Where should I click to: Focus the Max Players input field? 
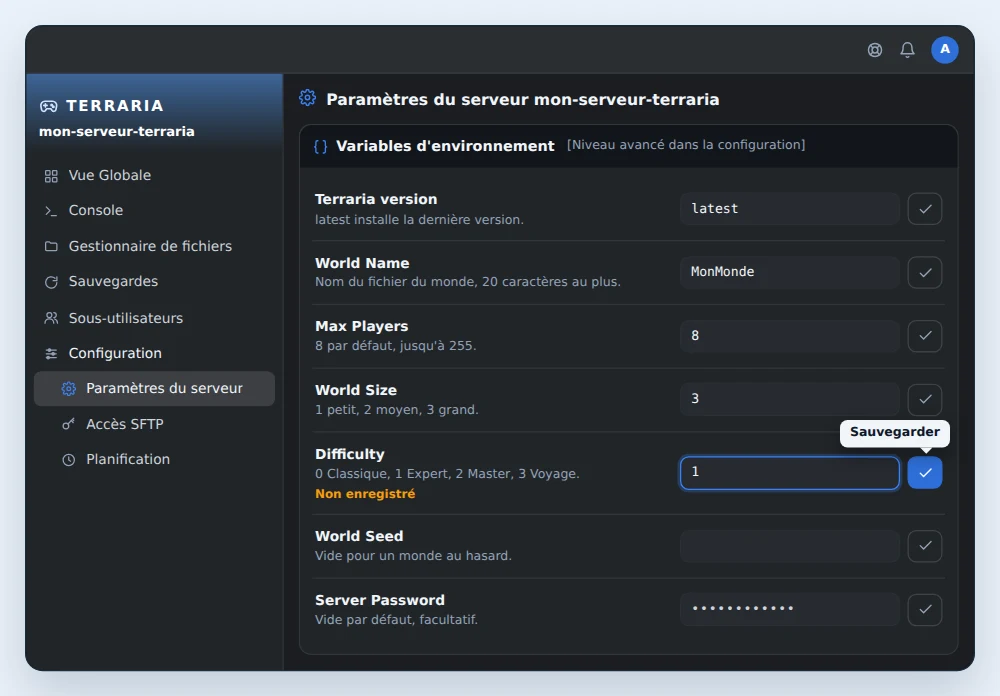click(790, 336)
